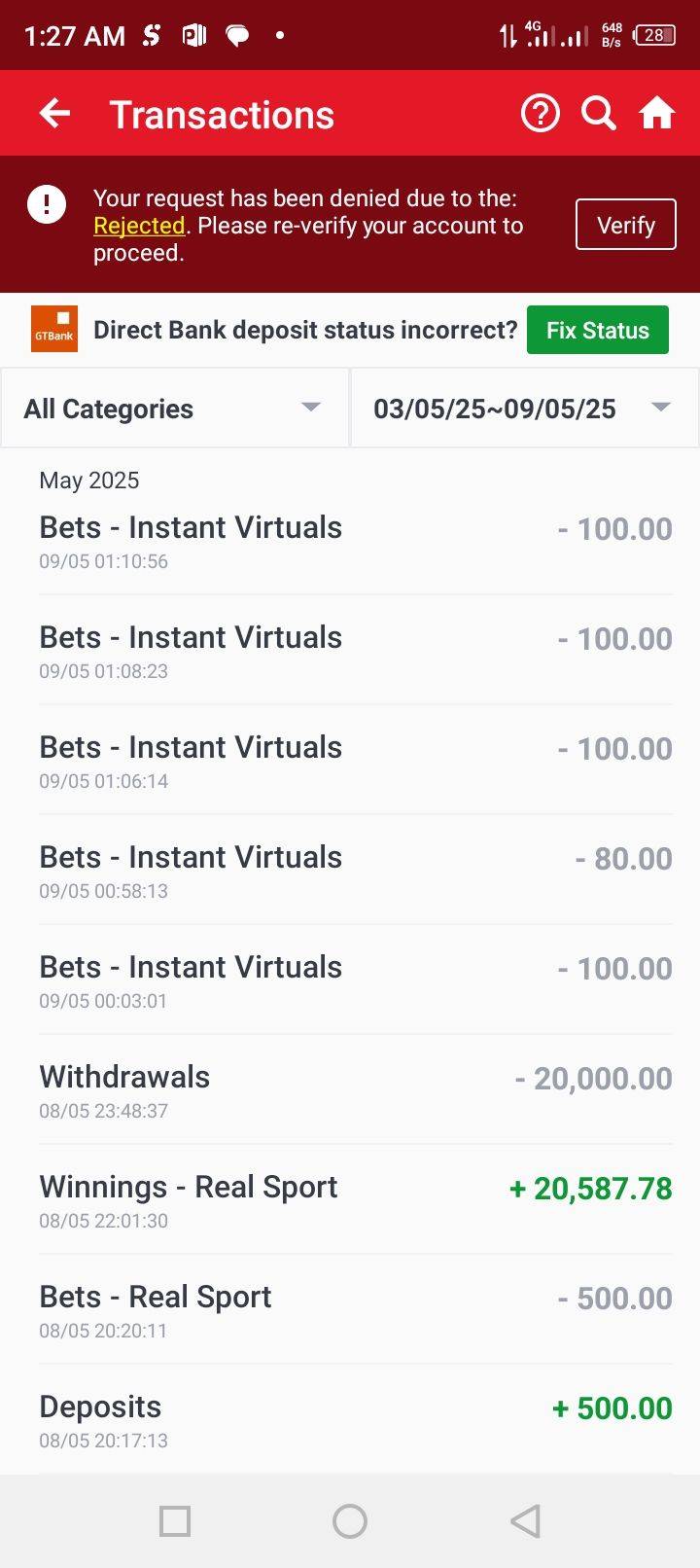Click the Verify button
Image resolution: width=700 pixels, height=1568 pixels.
point(625,225)
